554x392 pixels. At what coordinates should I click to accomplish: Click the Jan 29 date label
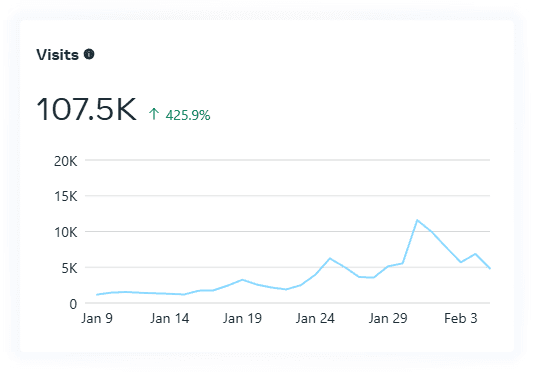(388, 318)
